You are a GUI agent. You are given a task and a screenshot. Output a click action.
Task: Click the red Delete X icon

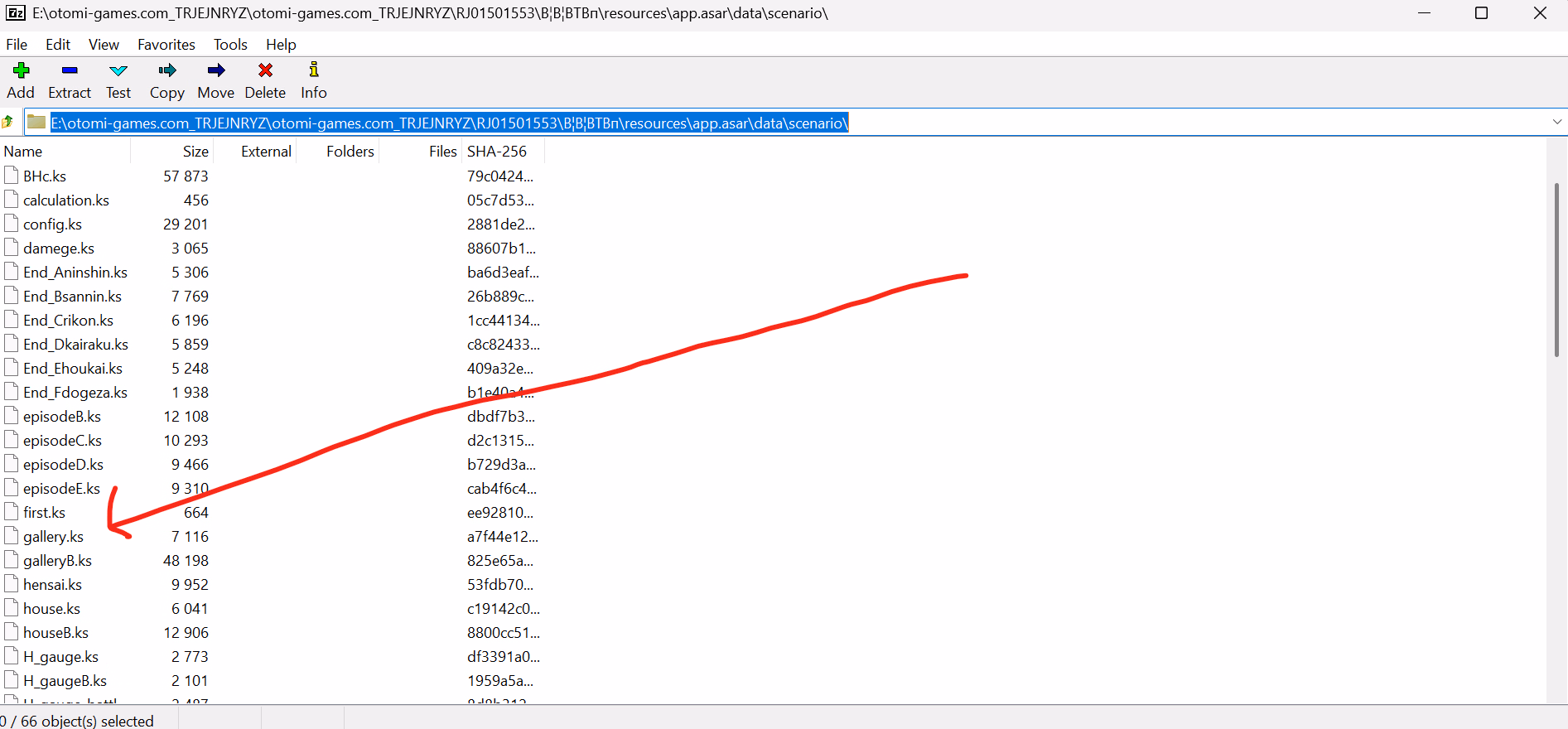[265, 71]
